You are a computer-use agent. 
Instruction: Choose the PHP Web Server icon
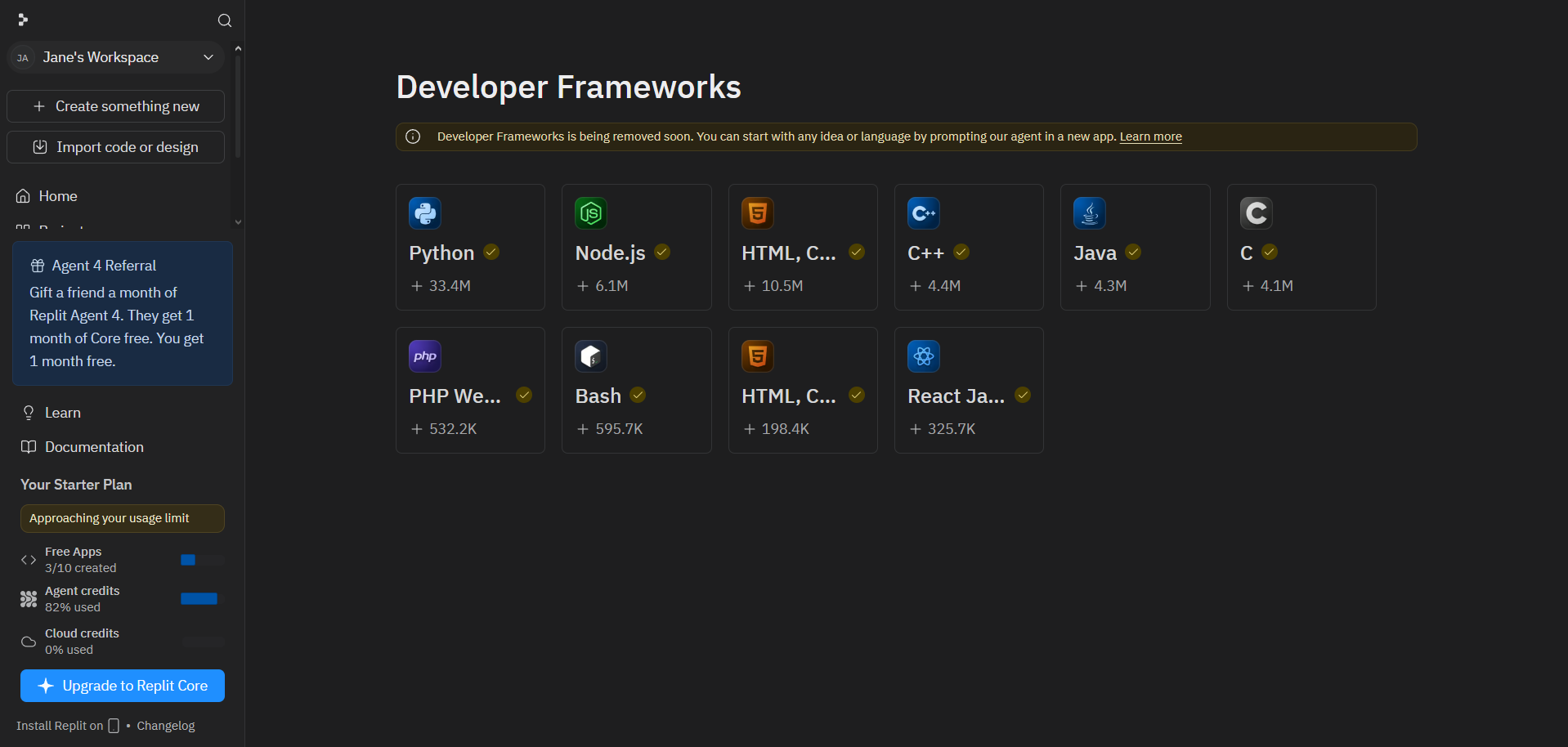424,356
